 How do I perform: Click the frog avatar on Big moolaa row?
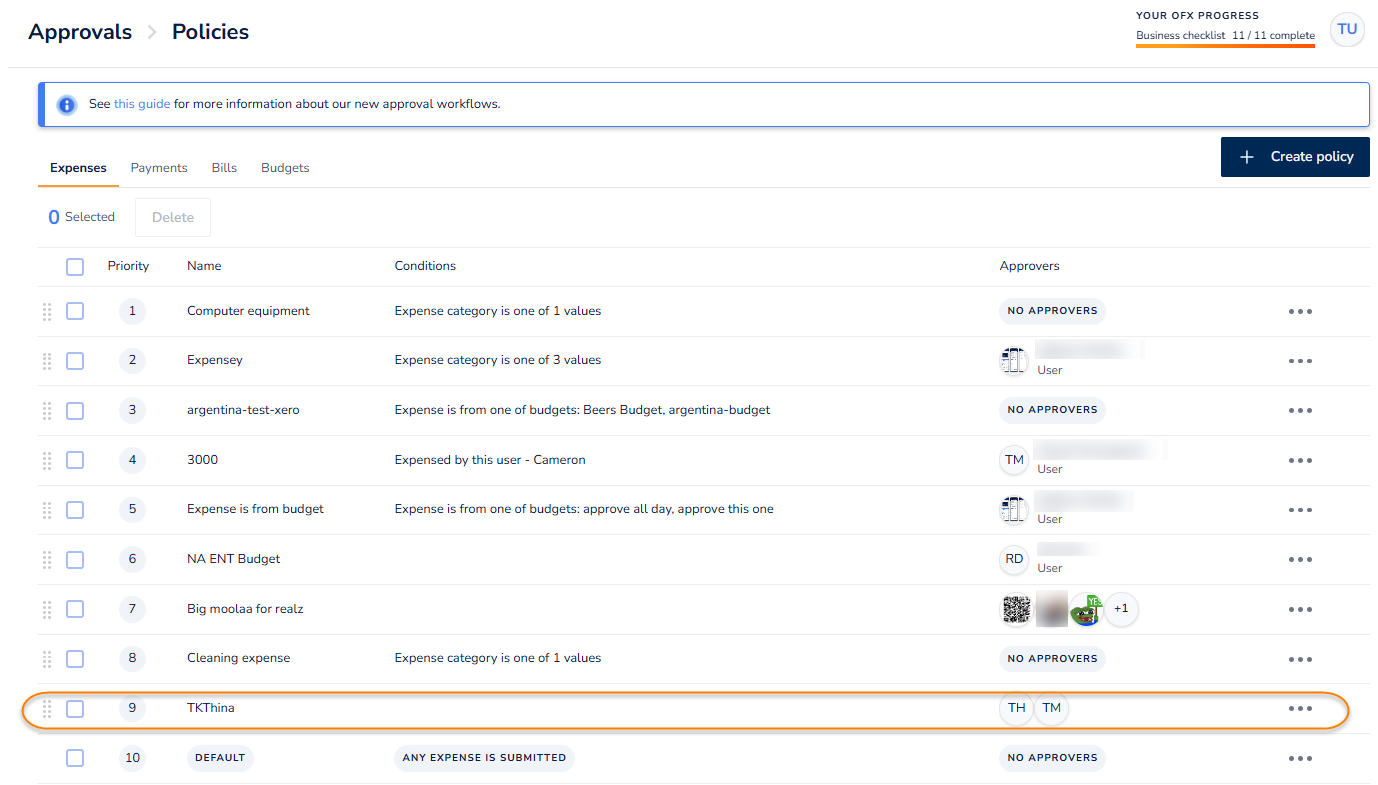(x=1085, y=609)
